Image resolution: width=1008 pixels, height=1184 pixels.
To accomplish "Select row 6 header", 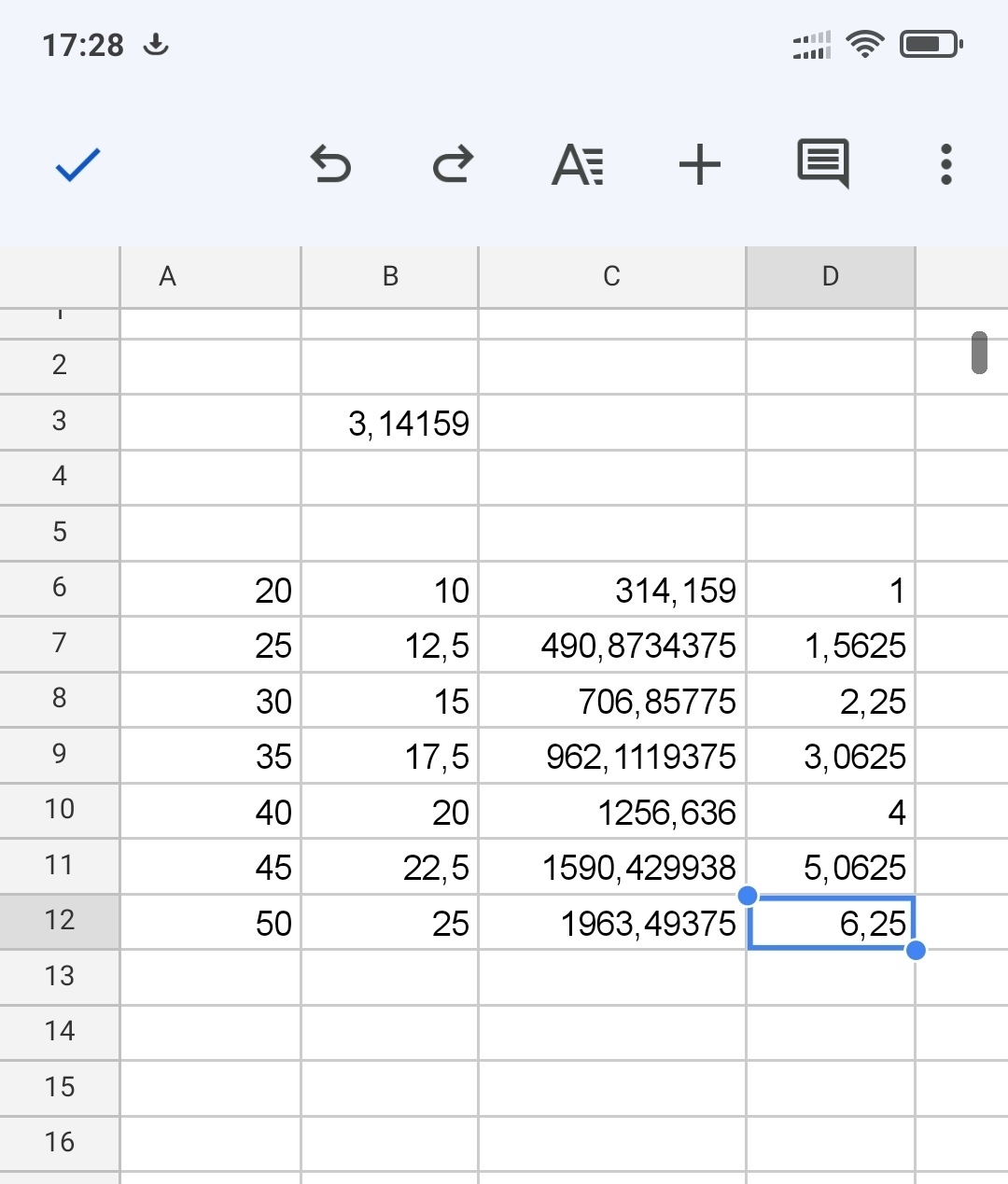I will [x=60, y=588].
